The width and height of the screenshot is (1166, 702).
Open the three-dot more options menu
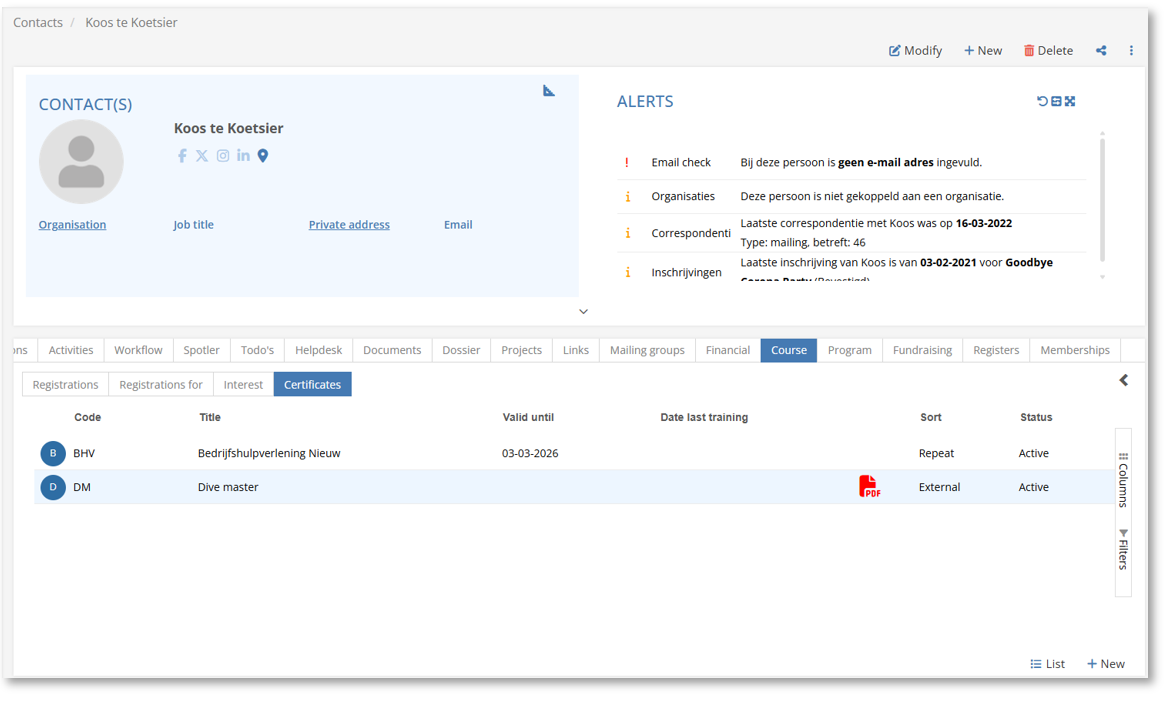tap(1131, 51)
